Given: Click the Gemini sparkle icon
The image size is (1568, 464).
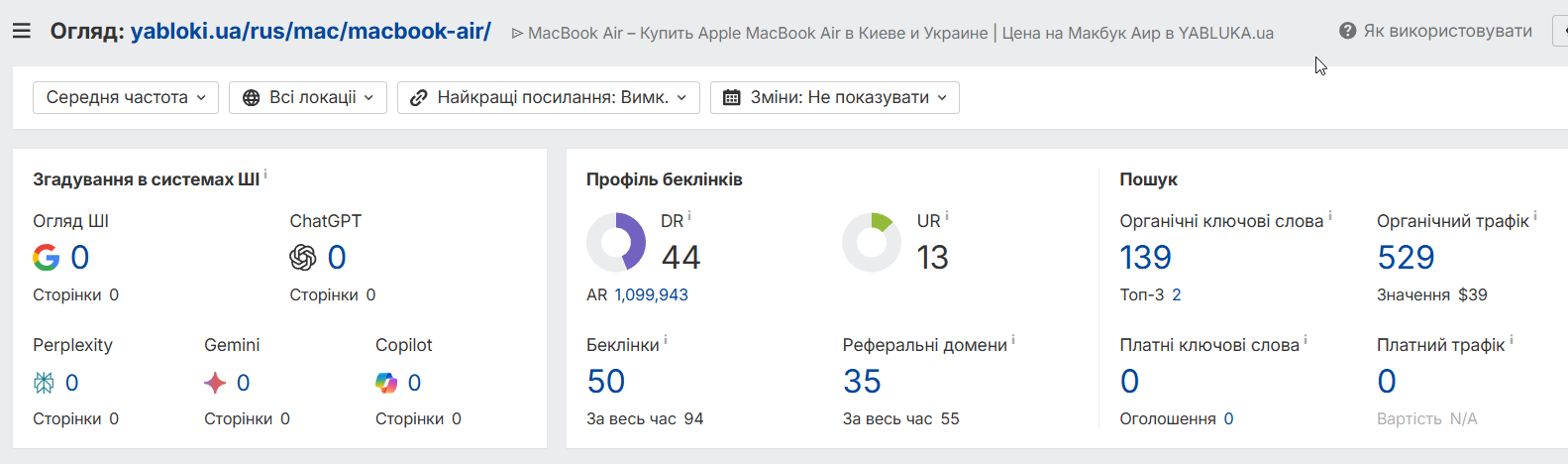Looking at the screenshot, I should (215, 383).
